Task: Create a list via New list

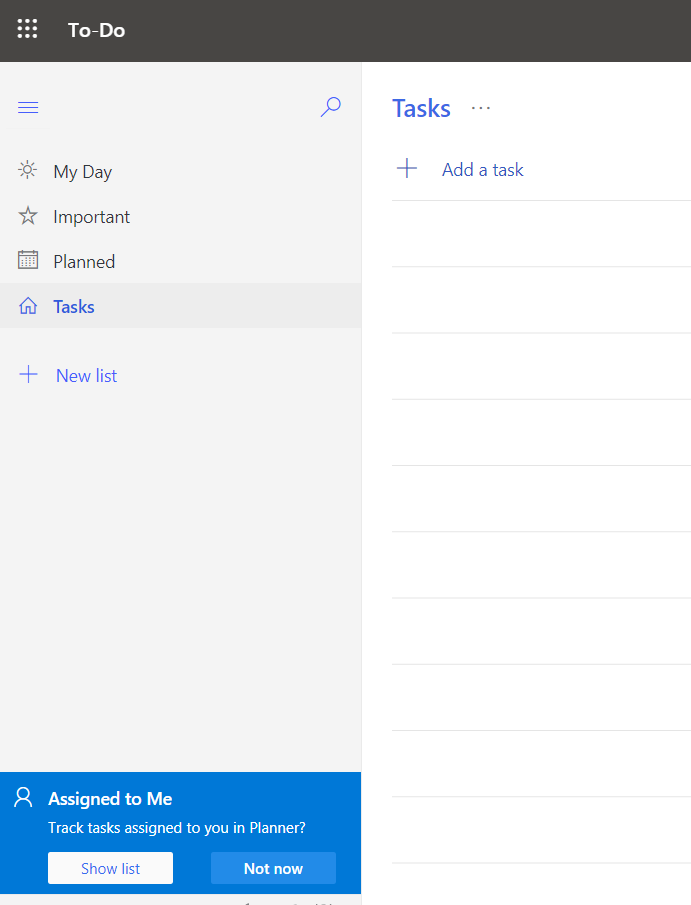Action: pos(86,376)
